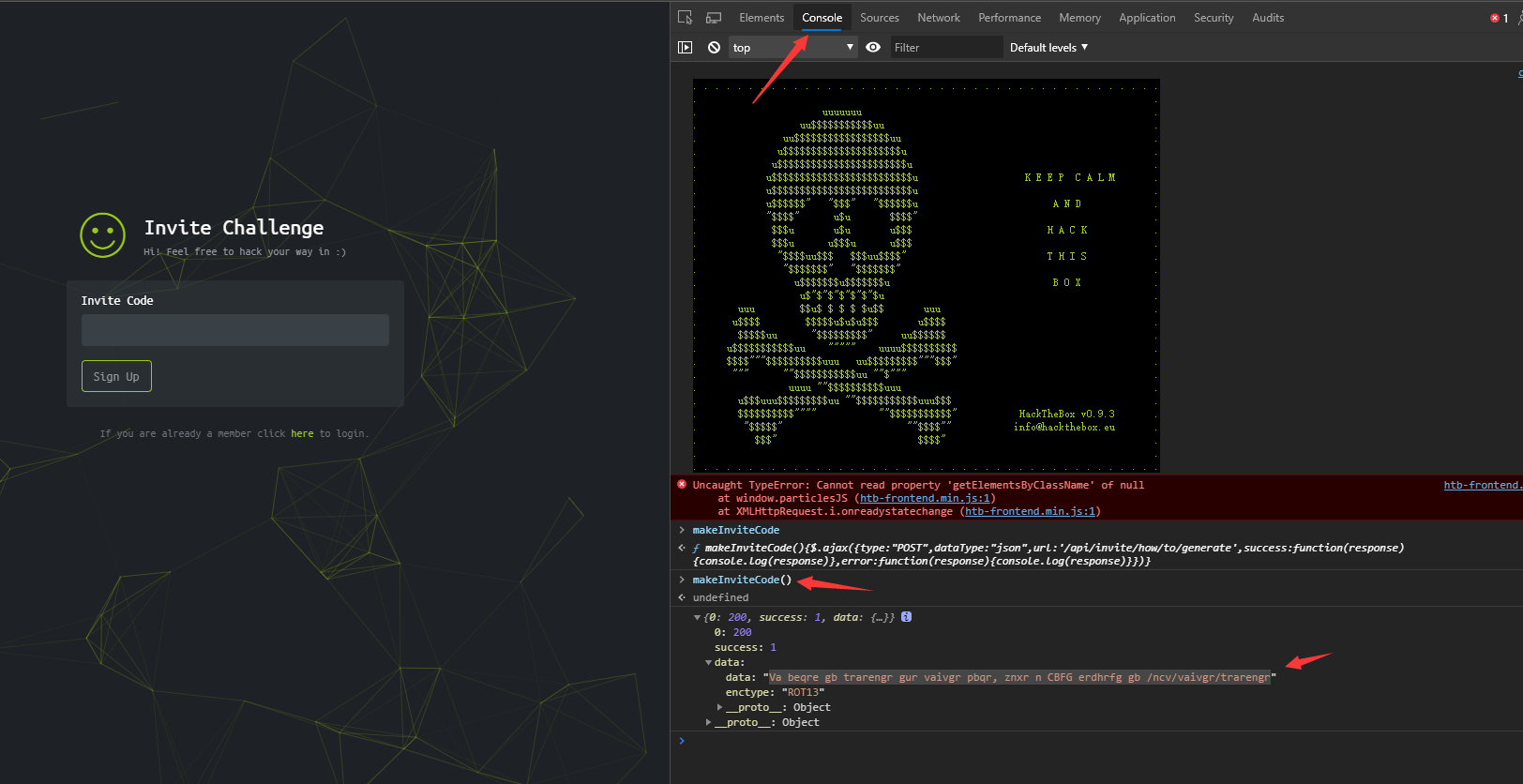The image size is (1523, 784).
Task: Click the Uncaught TypeError message text
Action: tap(918, 485)
